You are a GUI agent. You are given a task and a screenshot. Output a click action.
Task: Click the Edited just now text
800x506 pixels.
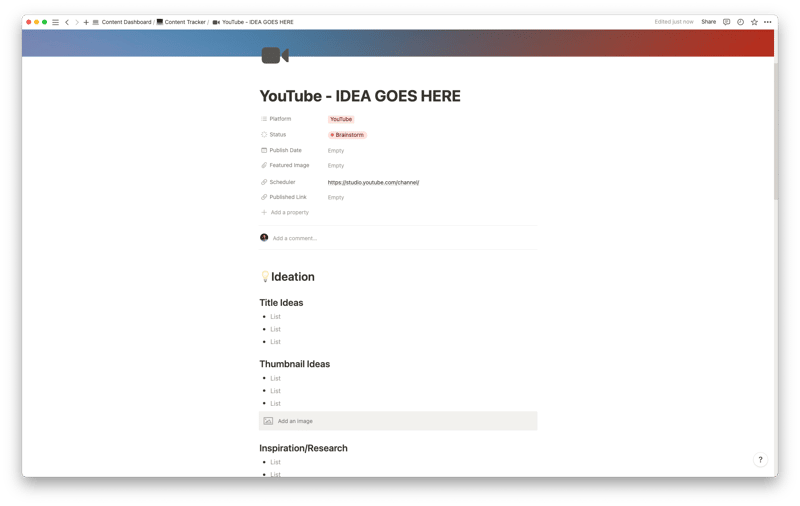pyautogui.click(x=673, y=22)
